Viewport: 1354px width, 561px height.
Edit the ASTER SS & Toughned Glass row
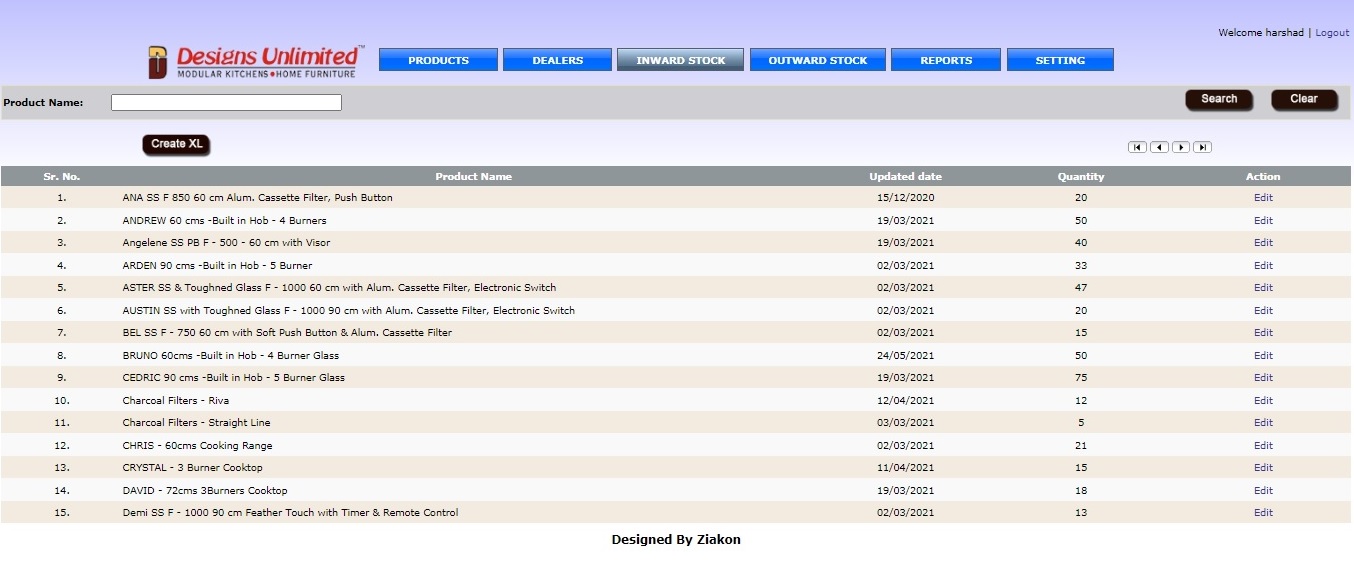click(1263, 288)
